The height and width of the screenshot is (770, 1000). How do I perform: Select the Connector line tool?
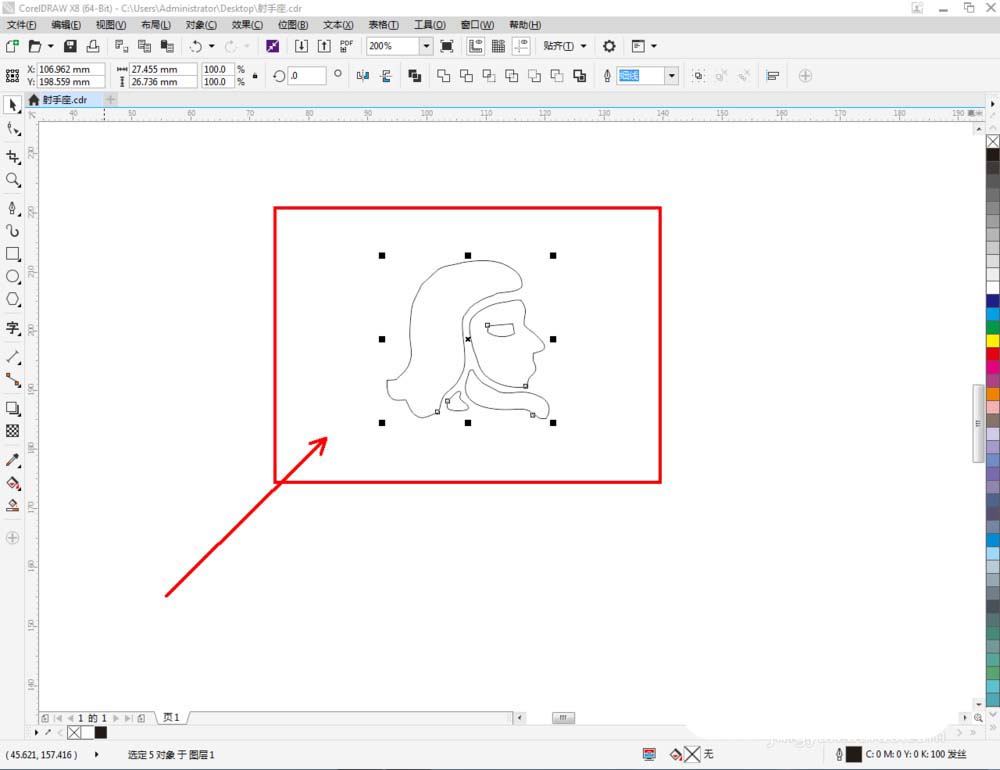(12, 380)
